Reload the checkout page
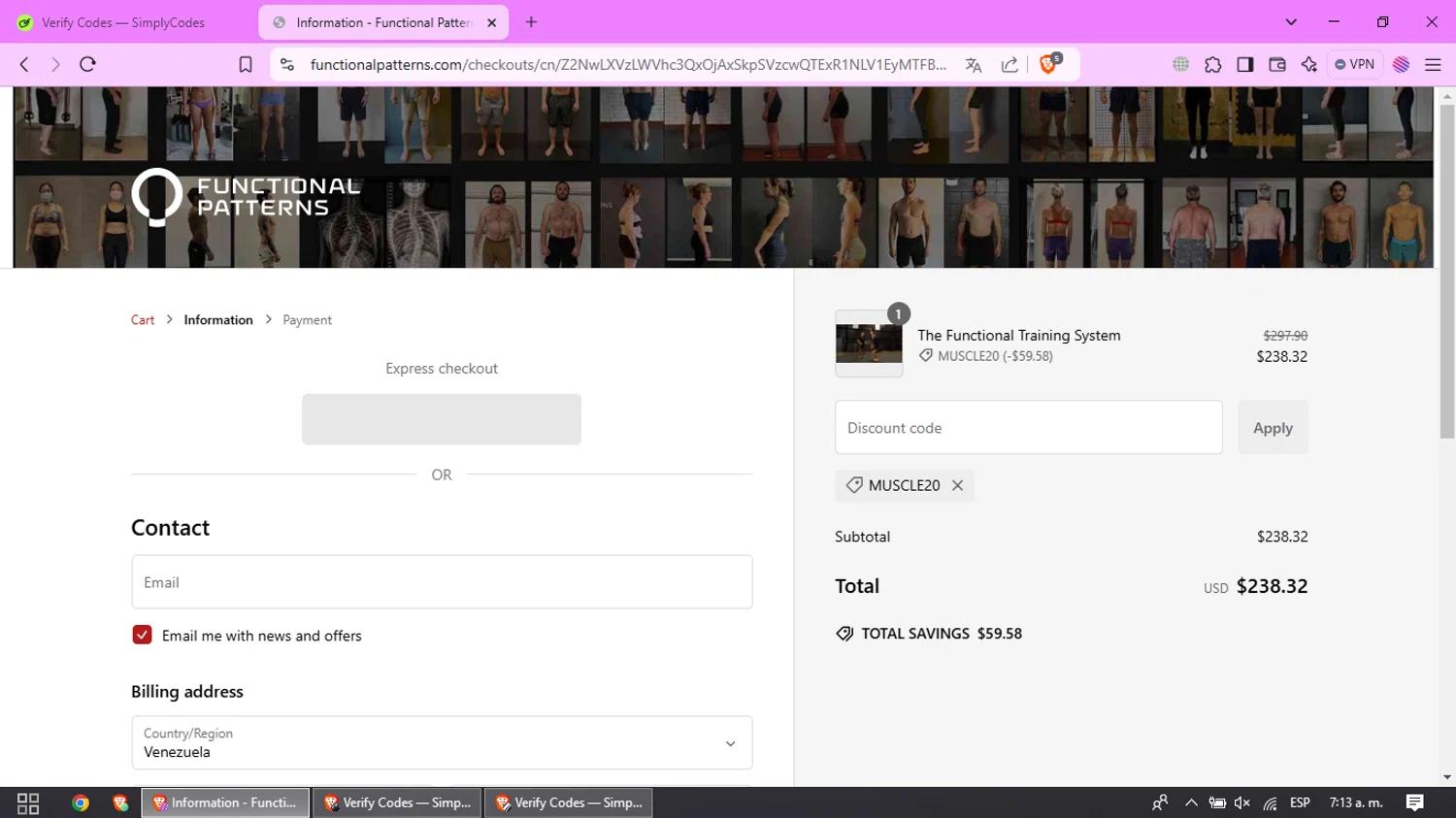The width and height of the screenshot is (1456, 818). [x=87, y=64]
